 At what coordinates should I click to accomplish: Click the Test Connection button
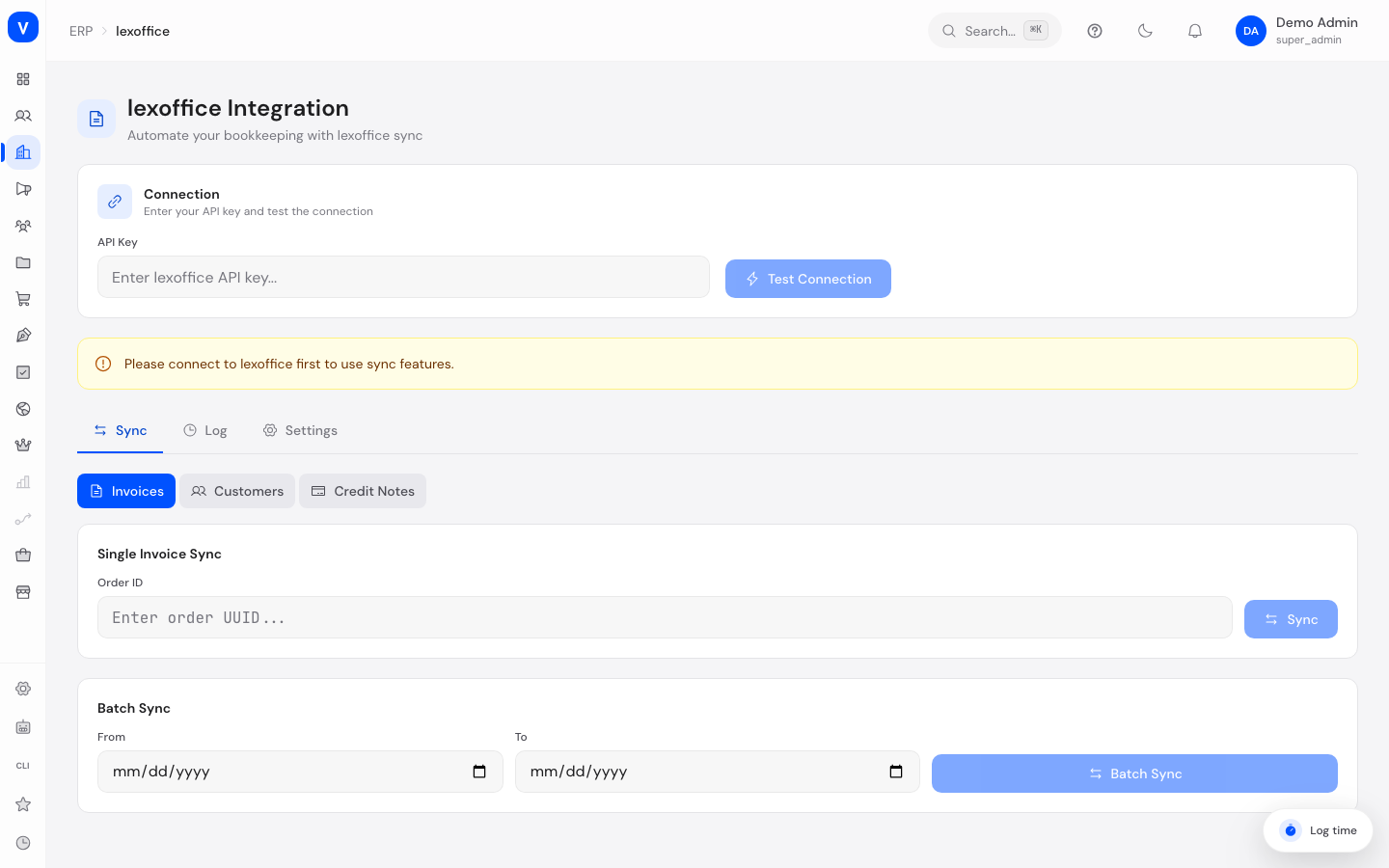click(x=808, y=279)
